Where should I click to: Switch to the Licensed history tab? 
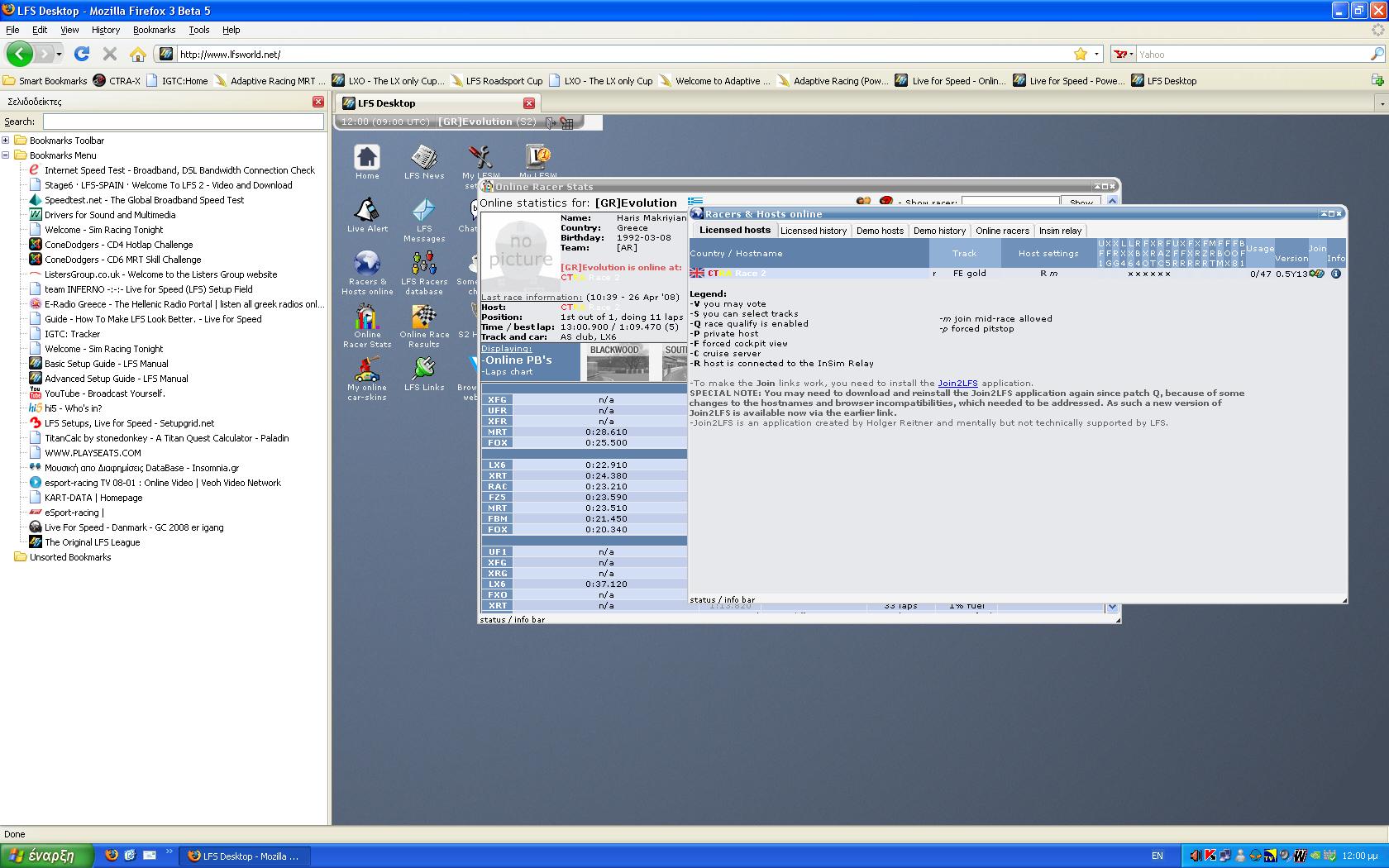[814, 231]
